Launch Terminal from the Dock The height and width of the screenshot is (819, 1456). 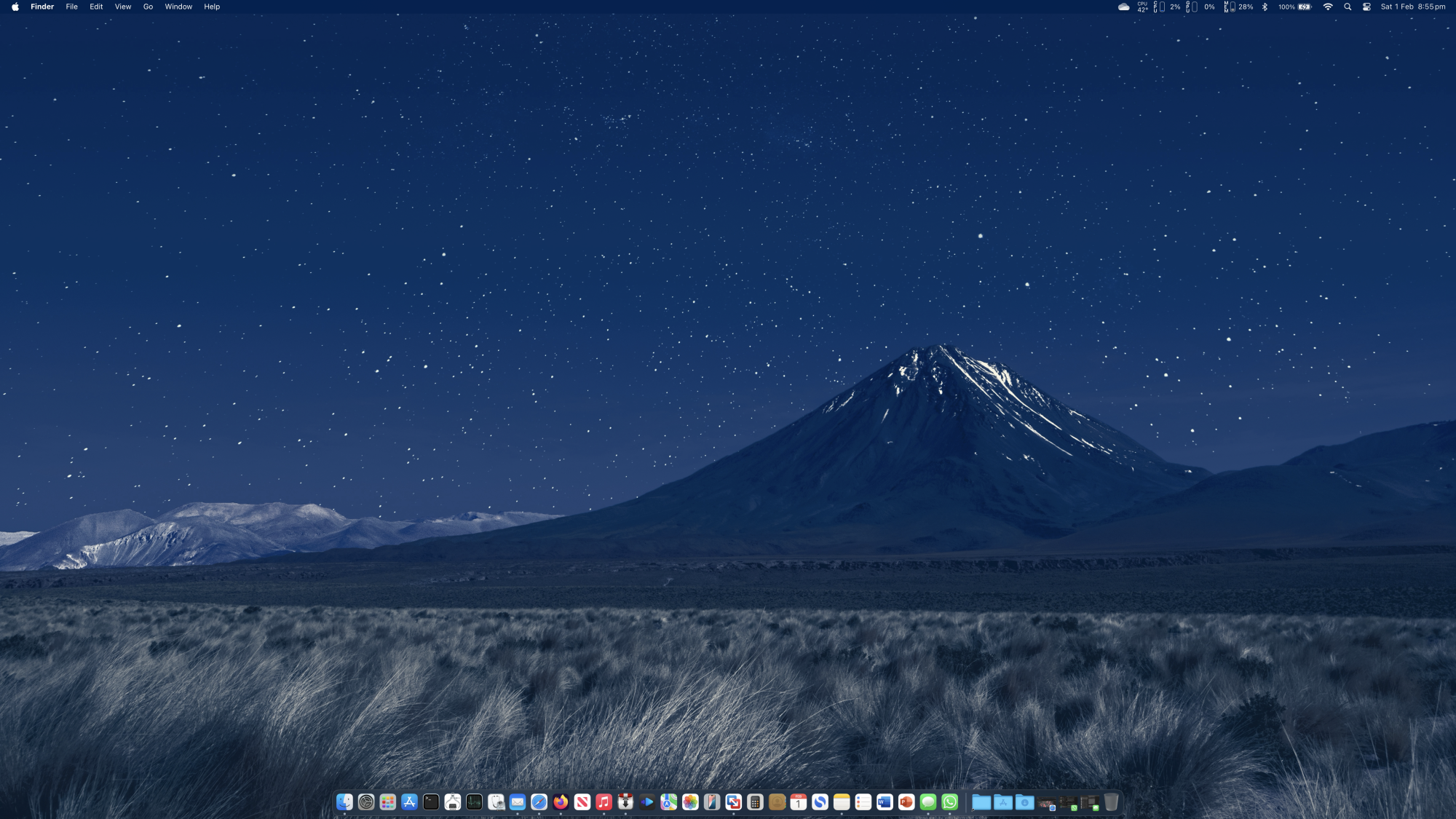click(431, 802)
